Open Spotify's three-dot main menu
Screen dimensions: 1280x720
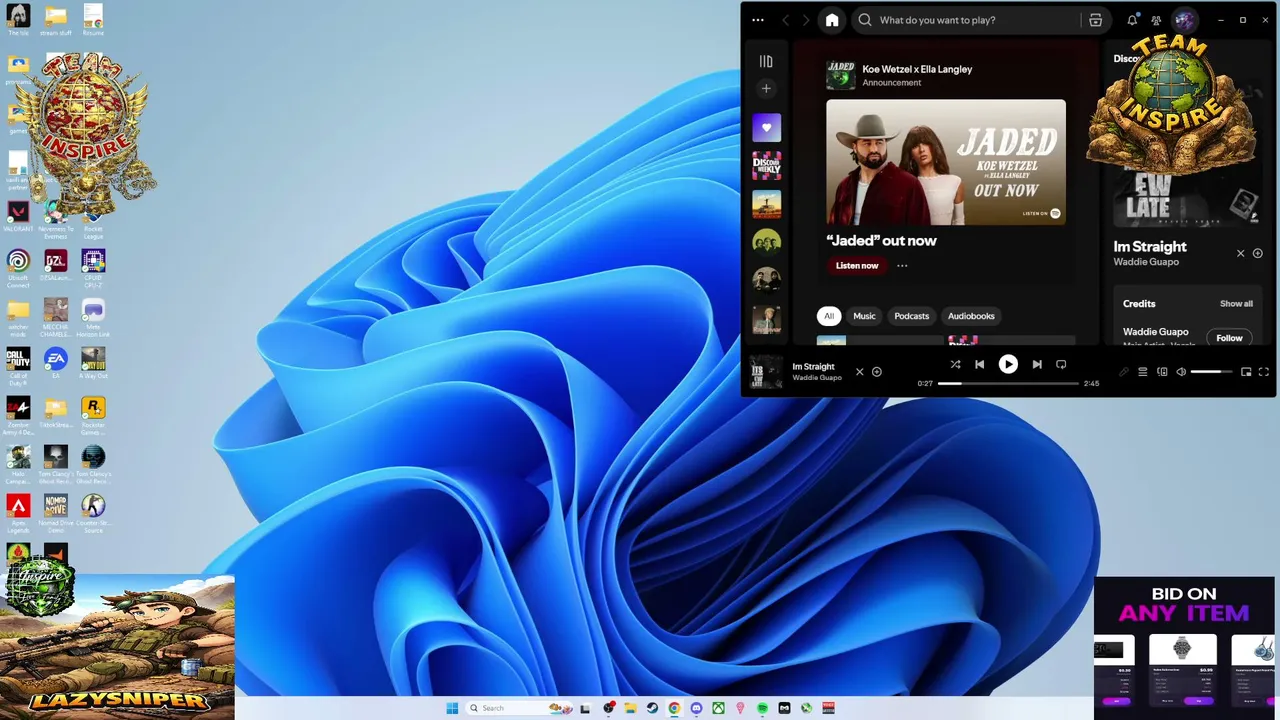tap(758, 20)
